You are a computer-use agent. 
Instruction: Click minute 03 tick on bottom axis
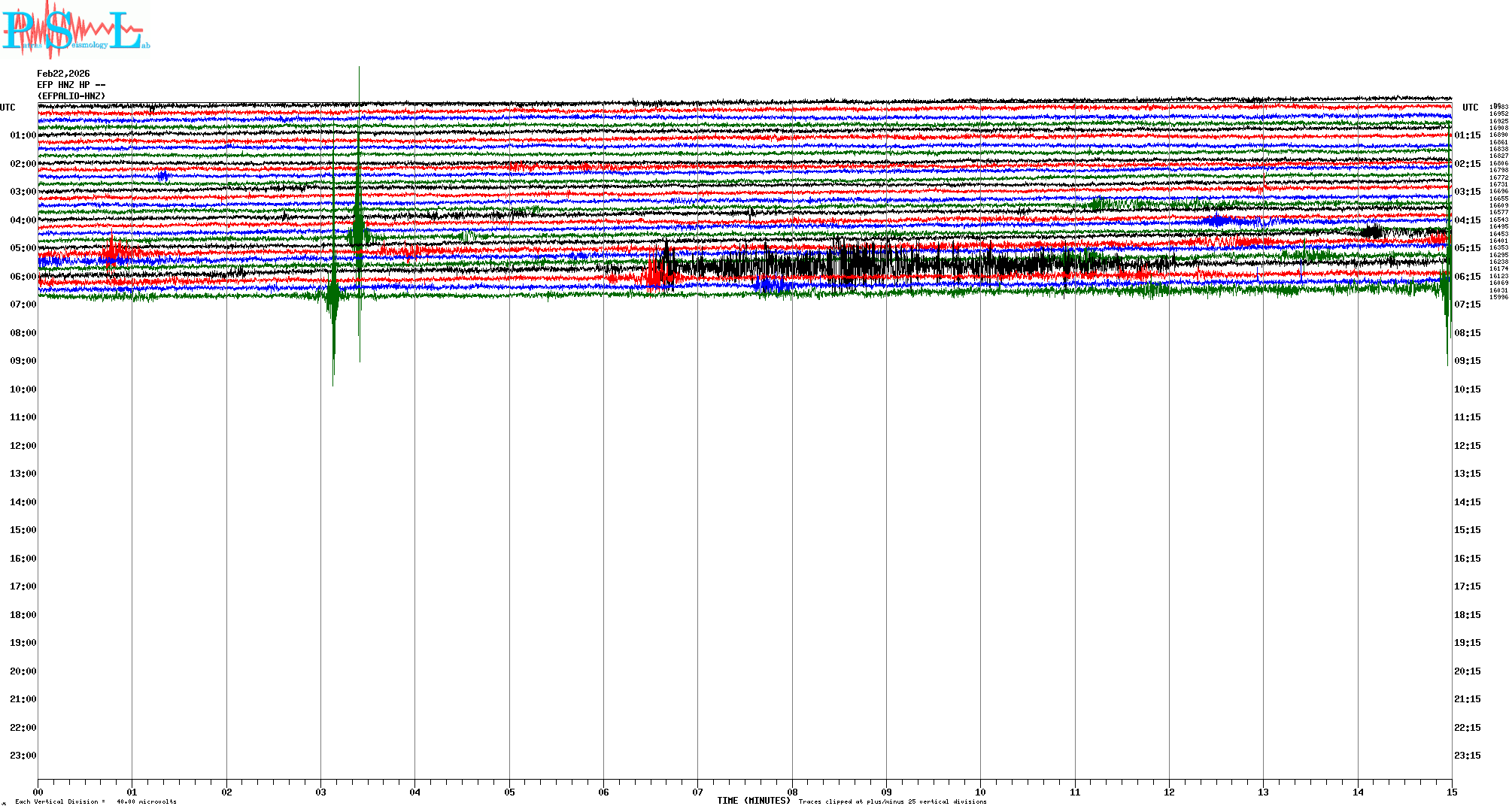321,792
